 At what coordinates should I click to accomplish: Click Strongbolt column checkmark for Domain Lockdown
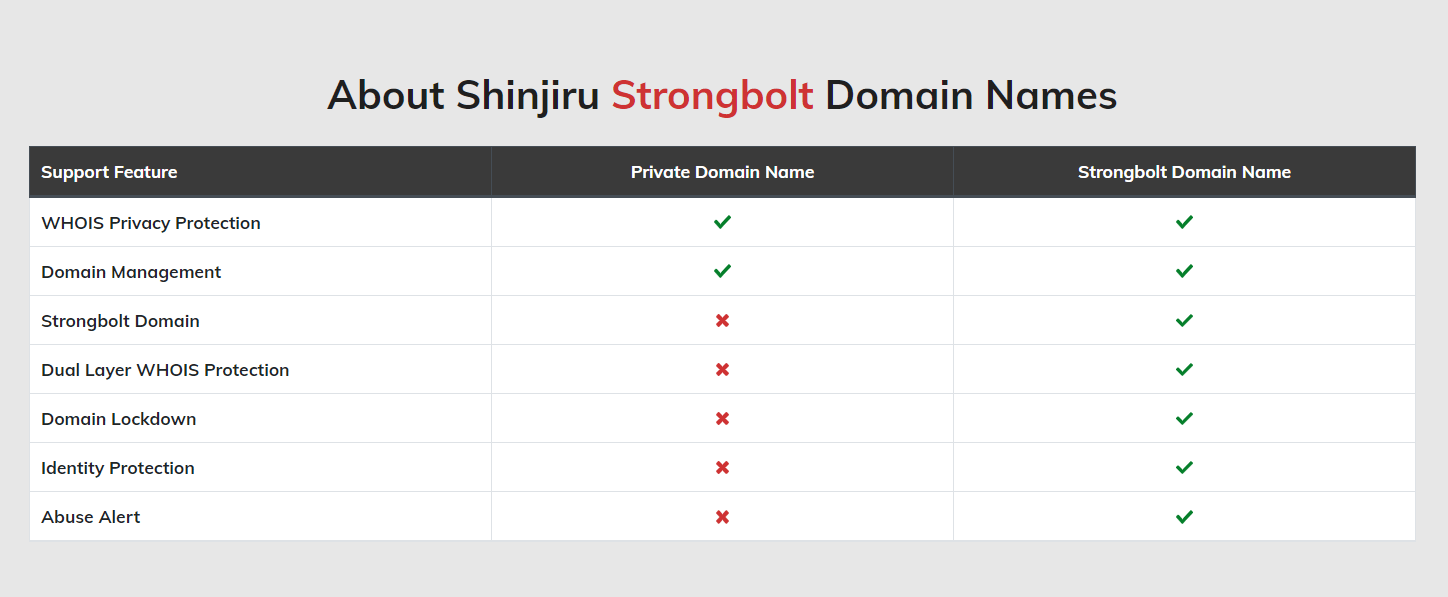pos(1184,419)
